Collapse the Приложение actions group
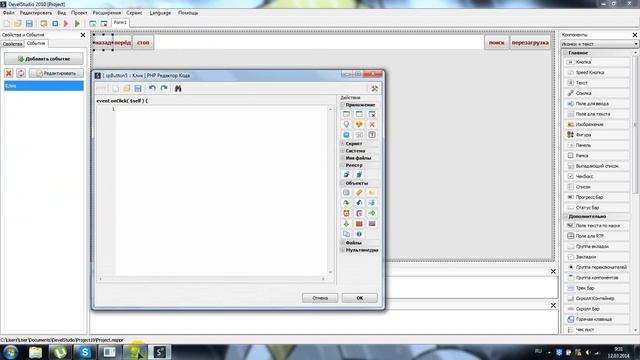This screenshot has height=360, width=640. pyautogui.click(x=342, y=105)
